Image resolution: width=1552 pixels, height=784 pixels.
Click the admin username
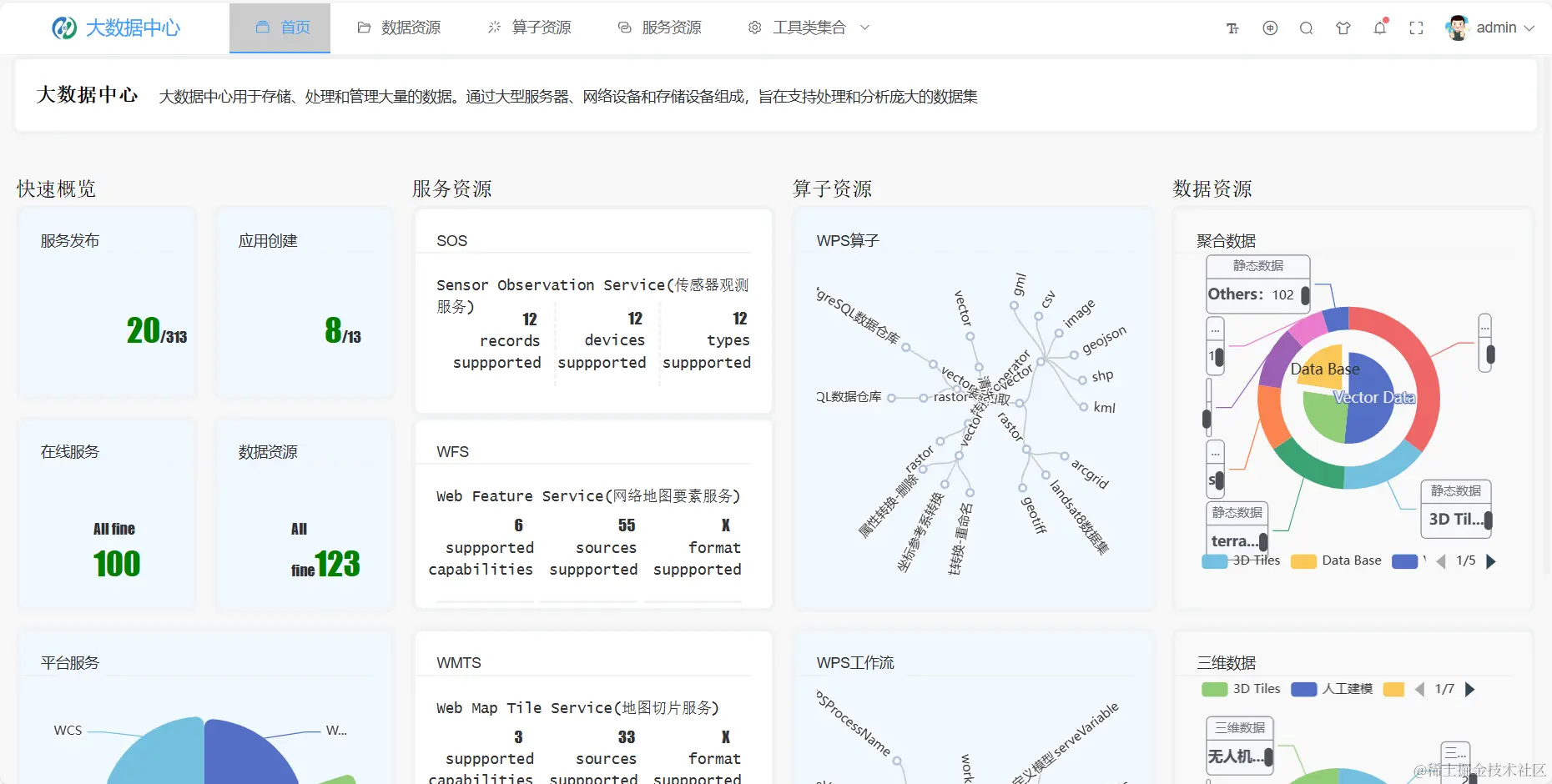(x=1497, y=28)
